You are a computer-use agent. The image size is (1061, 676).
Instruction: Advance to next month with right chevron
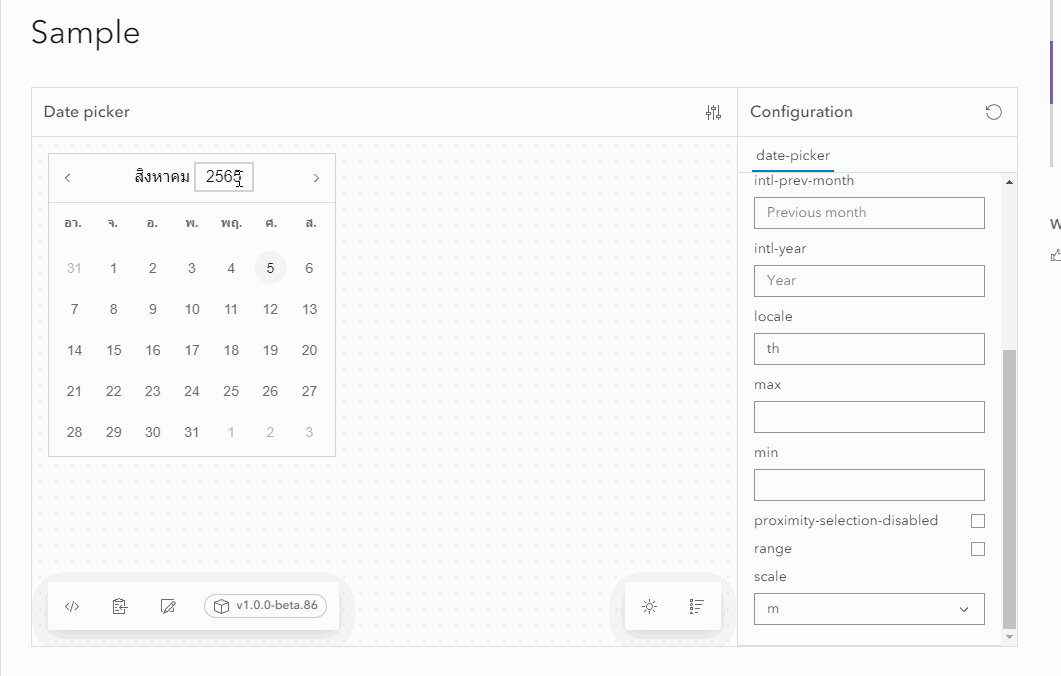(317, 177)
